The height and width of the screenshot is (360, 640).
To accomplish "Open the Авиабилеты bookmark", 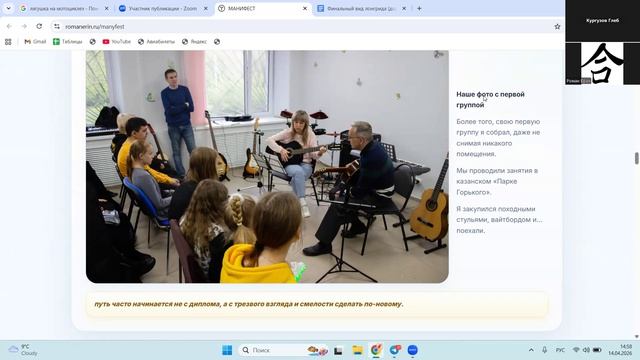I will click(x=156, y=42).
